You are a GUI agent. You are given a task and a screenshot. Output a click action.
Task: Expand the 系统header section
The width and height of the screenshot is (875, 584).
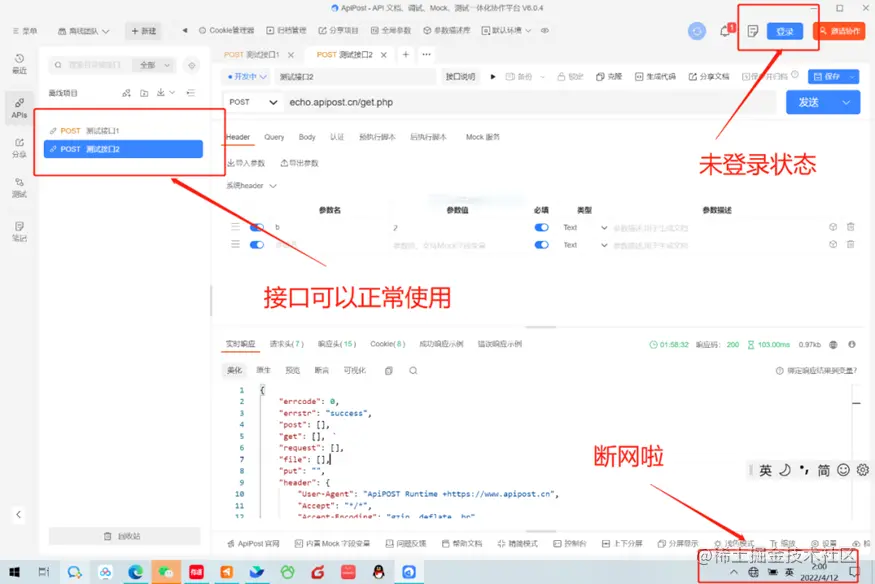[251, 186]
